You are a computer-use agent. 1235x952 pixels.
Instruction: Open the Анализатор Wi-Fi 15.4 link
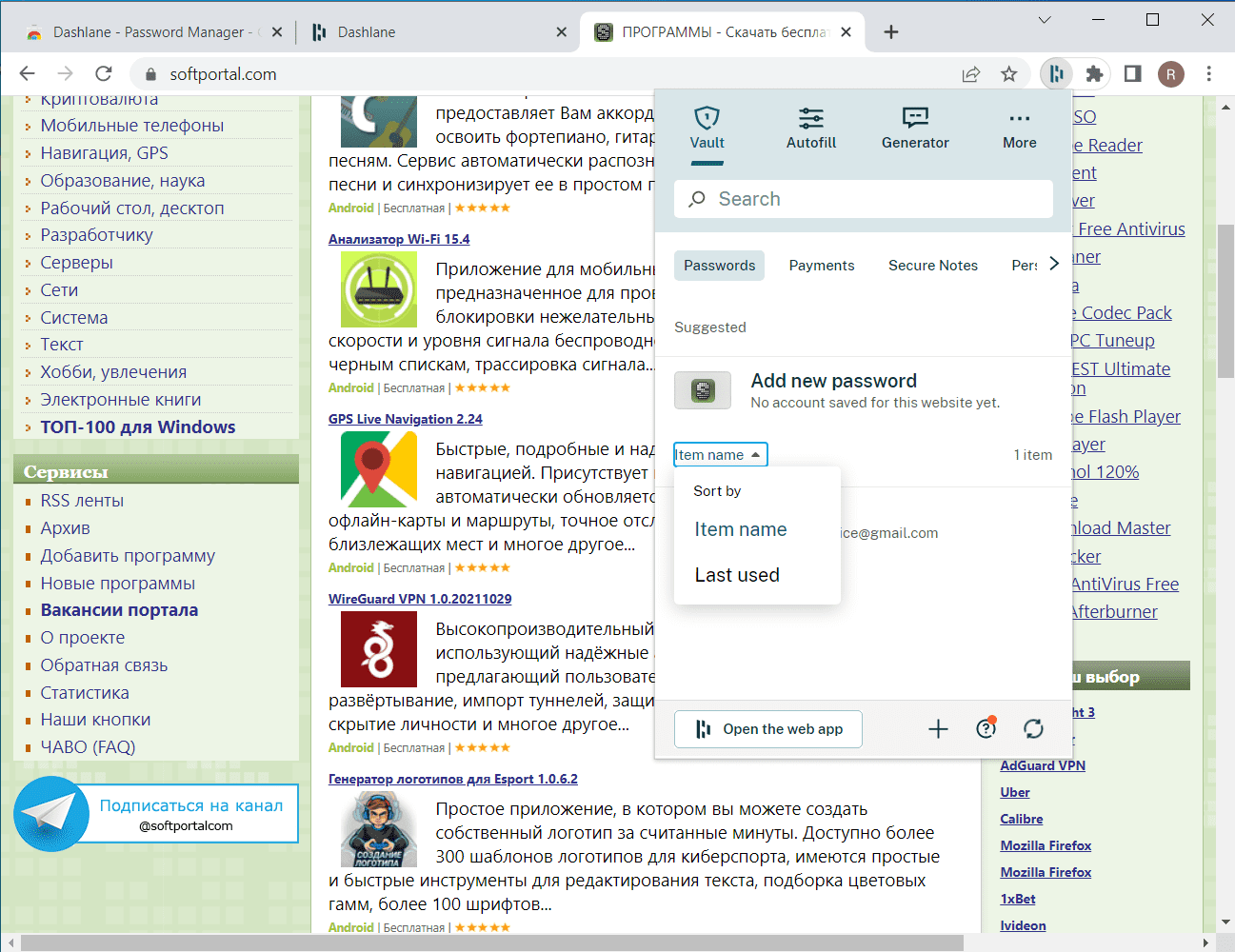[x=399, y=239]
